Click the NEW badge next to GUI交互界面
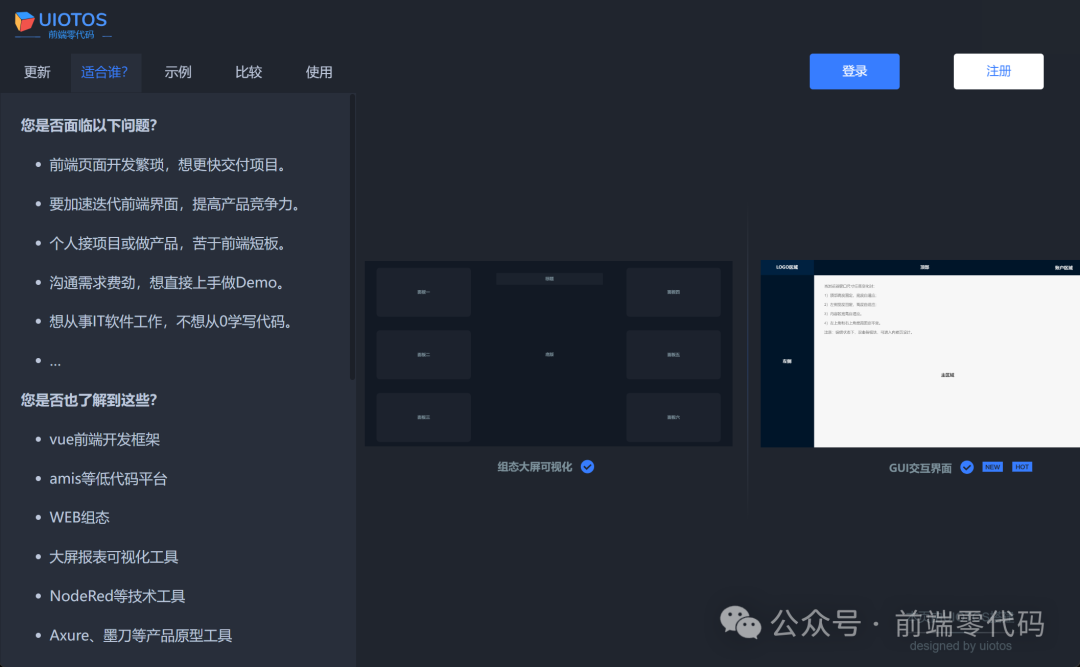 point(992,466)
